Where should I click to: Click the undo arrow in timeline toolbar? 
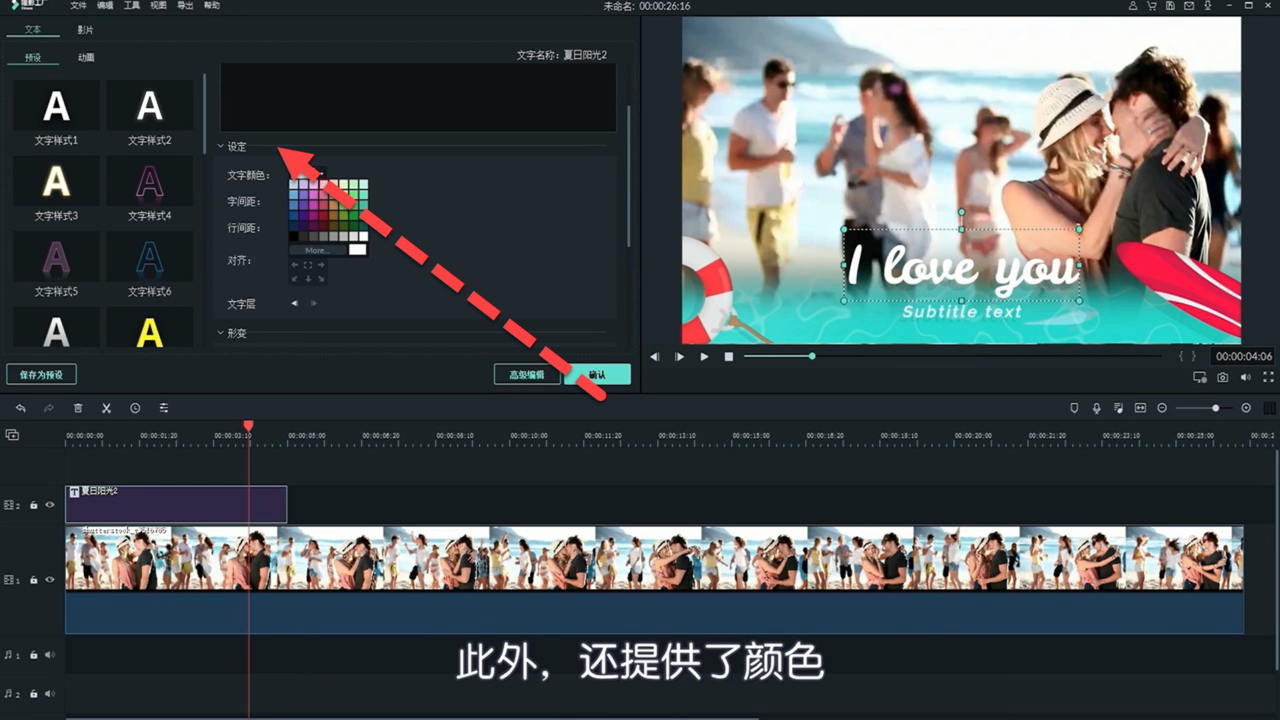pos(20,408)
